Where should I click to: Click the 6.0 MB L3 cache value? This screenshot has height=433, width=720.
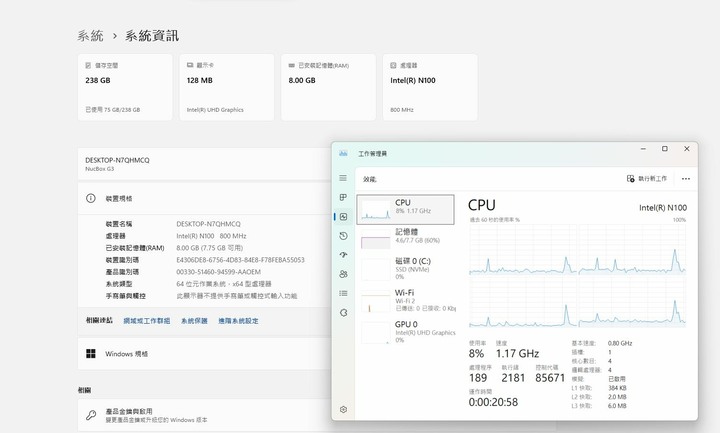pyautogui.click(x=617, y=406)
